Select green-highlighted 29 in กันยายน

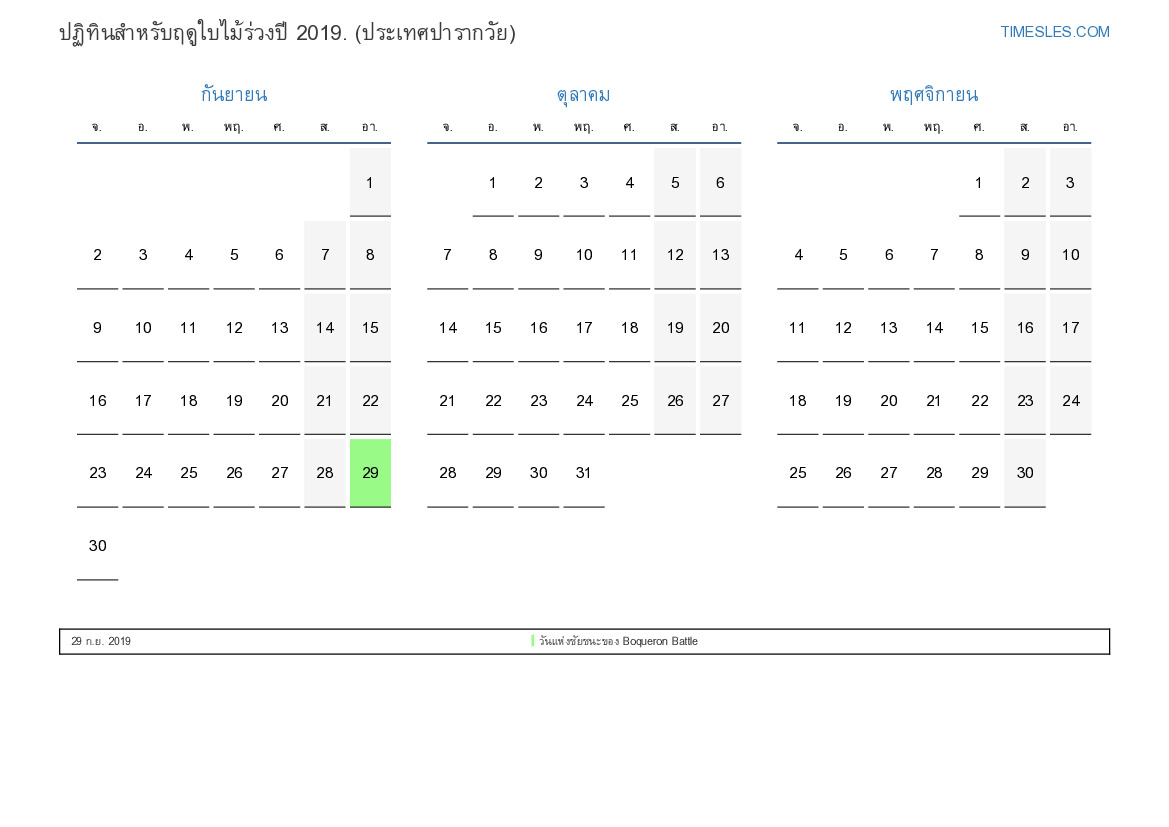371,473
